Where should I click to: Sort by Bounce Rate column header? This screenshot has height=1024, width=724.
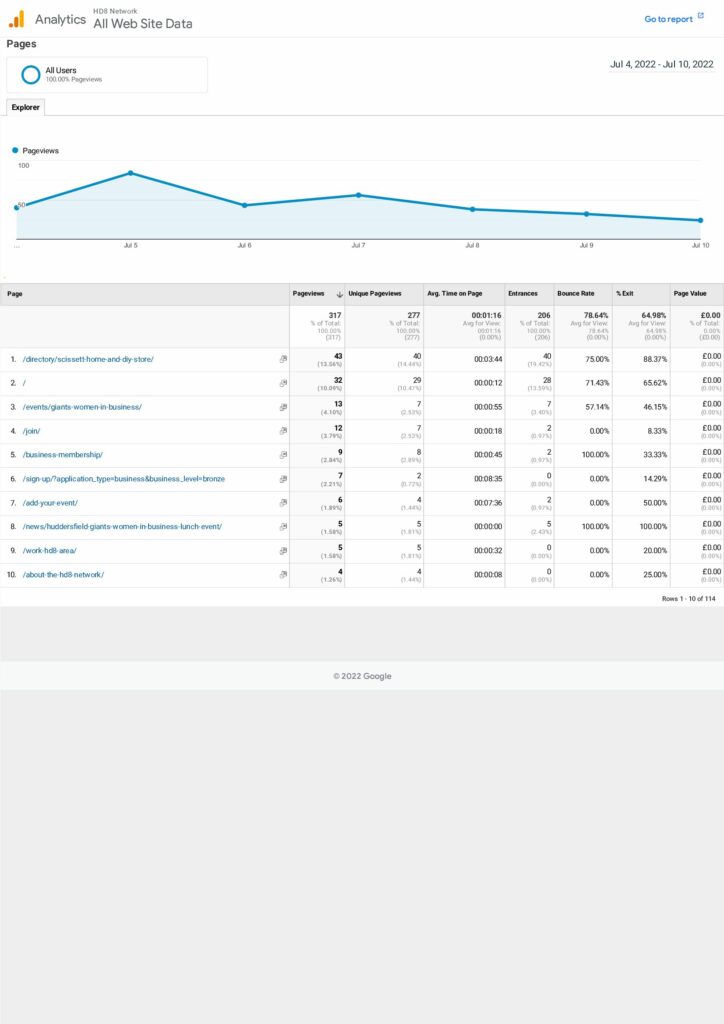coord(576,294)
